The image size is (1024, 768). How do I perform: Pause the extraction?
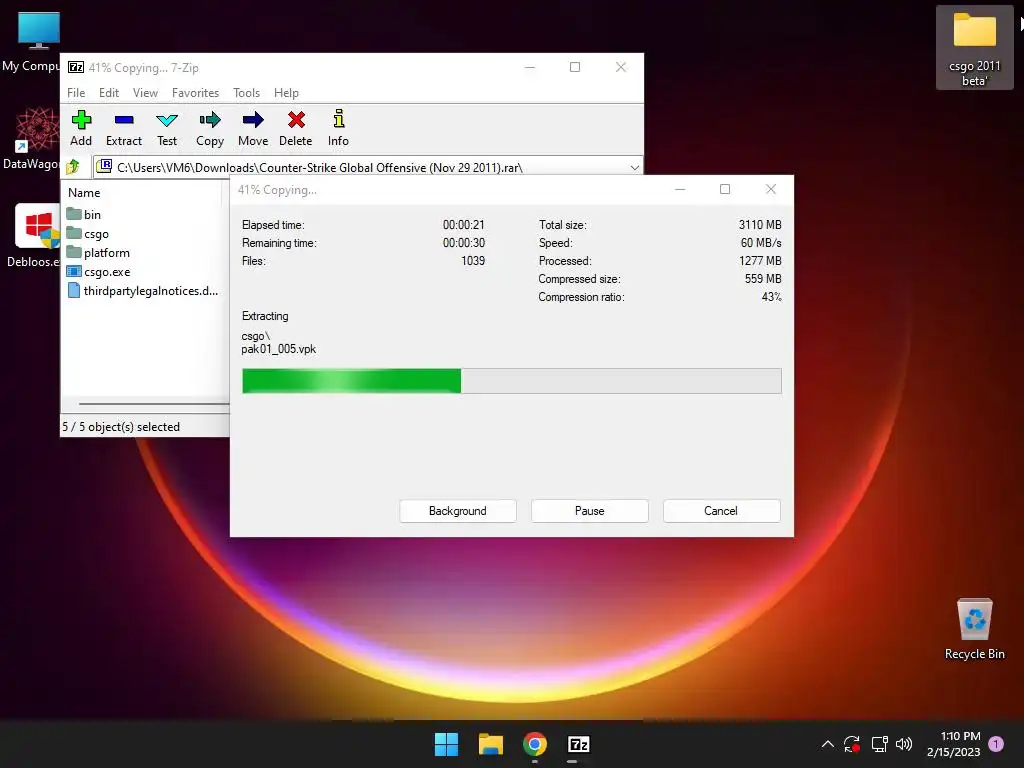pos(590,511)
